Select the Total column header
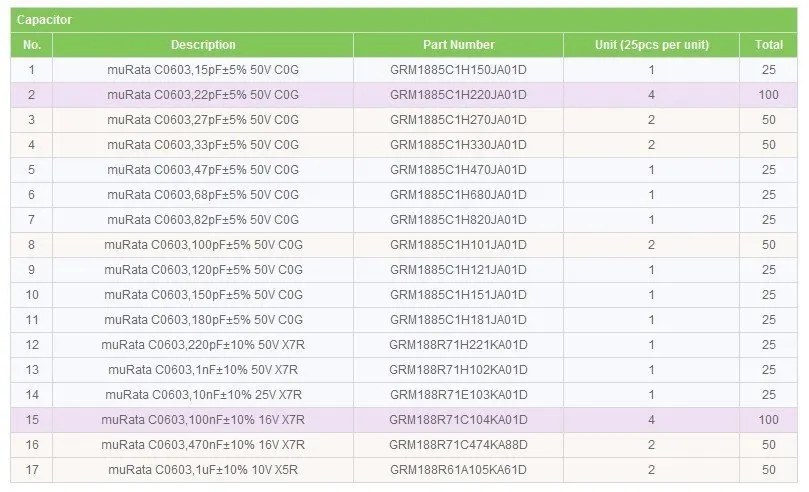809x492 pixels. 768,45
